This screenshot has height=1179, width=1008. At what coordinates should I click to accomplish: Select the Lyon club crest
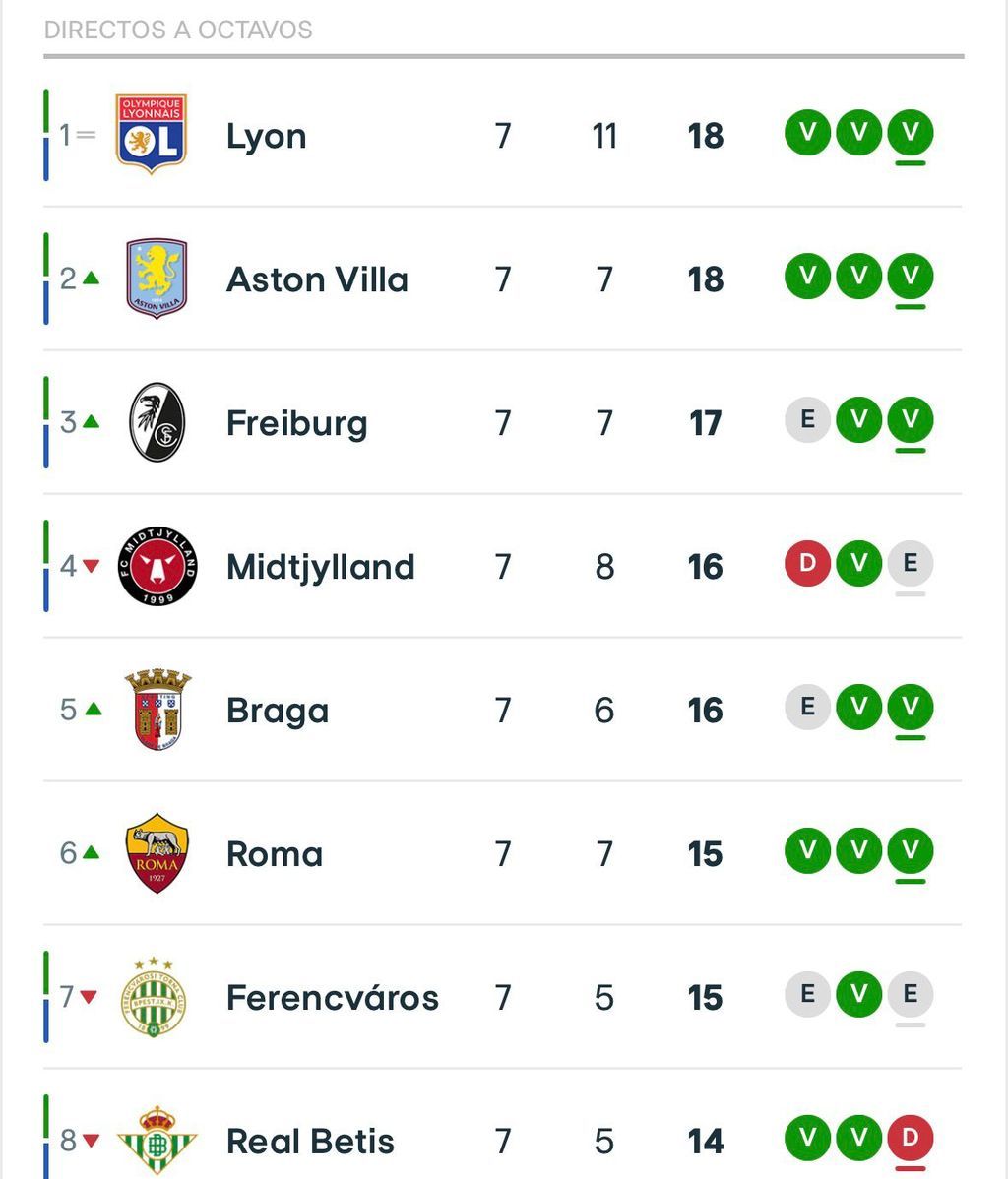click(149, 135)
